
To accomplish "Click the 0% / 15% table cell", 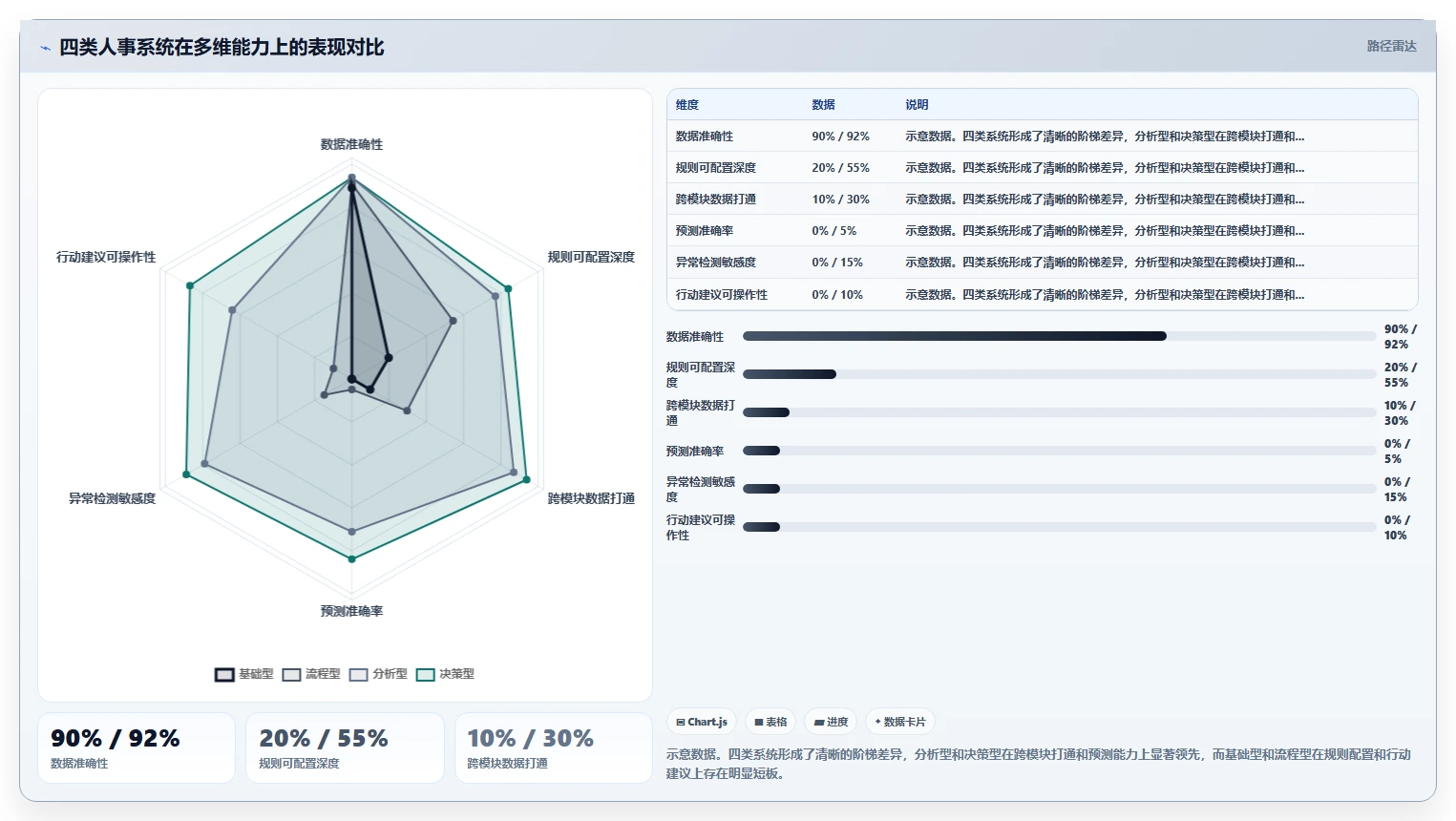I will (x=837, y=263).
